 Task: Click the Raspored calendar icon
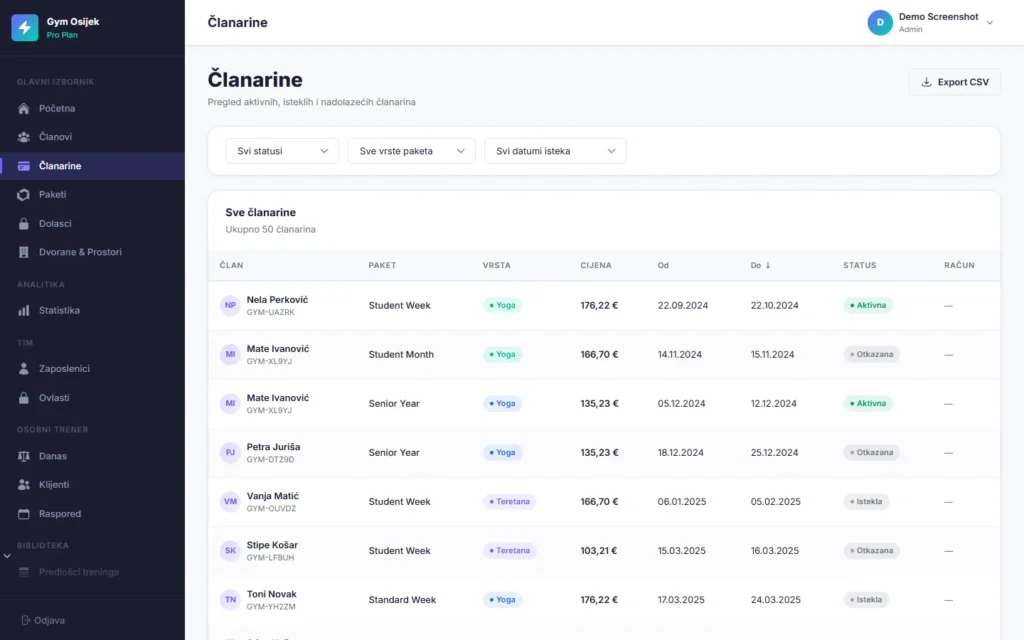(24, 514)
